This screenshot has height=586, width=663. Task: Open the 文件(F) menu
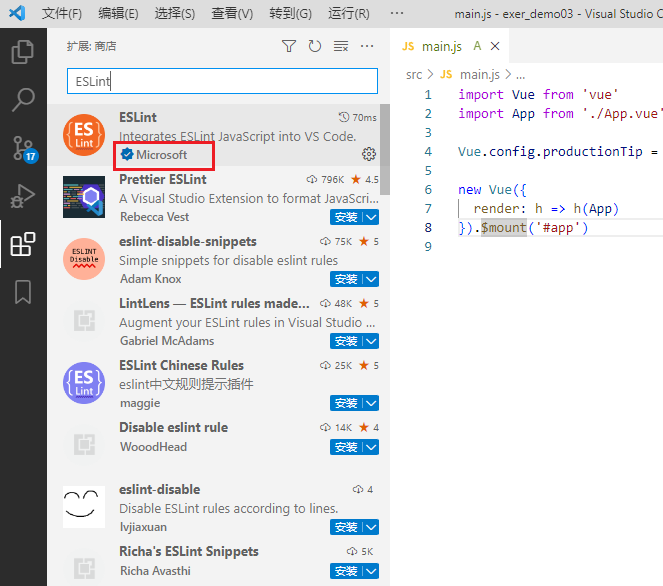(62, 14)
